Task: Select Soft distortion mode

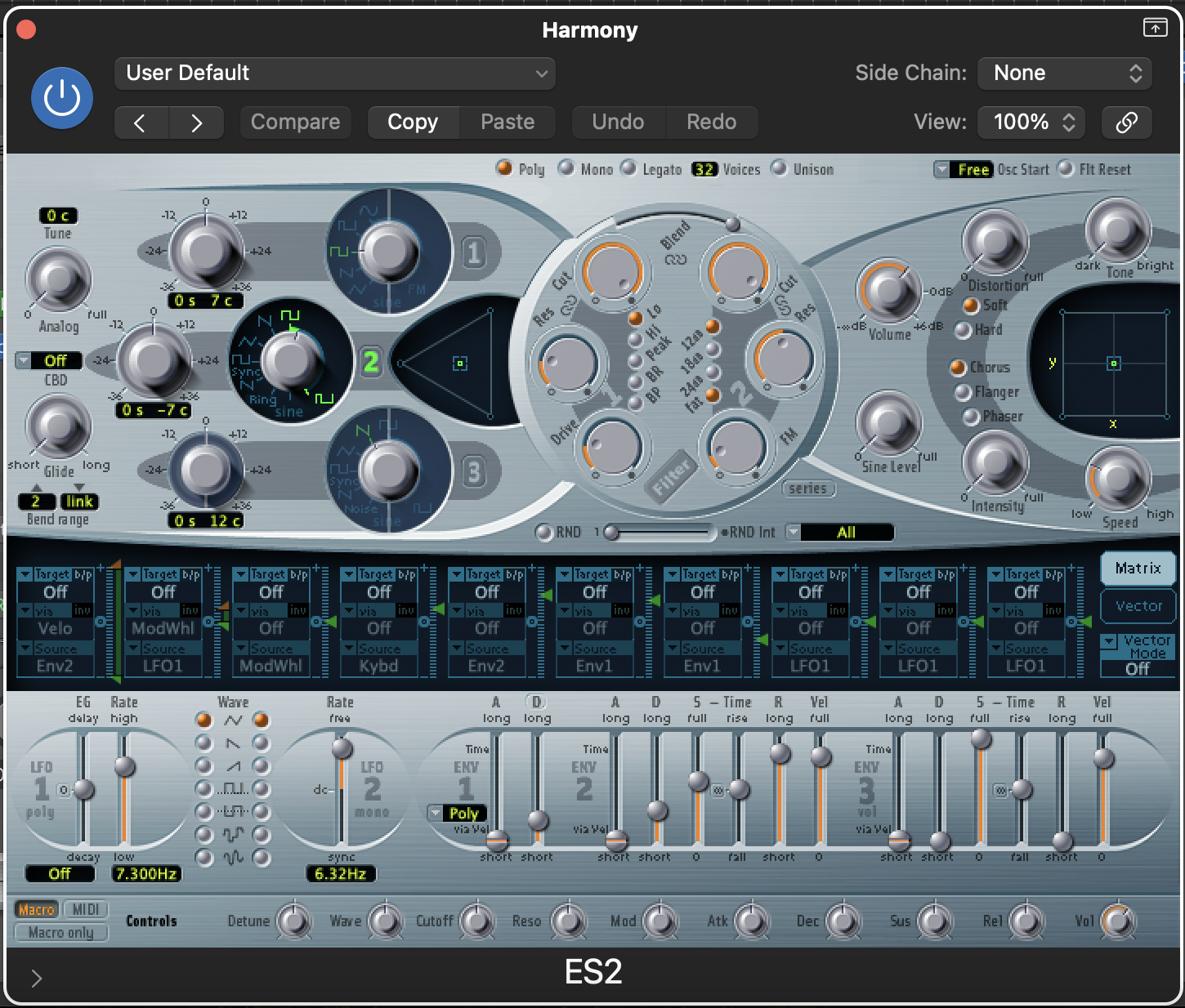Action: (x=971, y=306)
